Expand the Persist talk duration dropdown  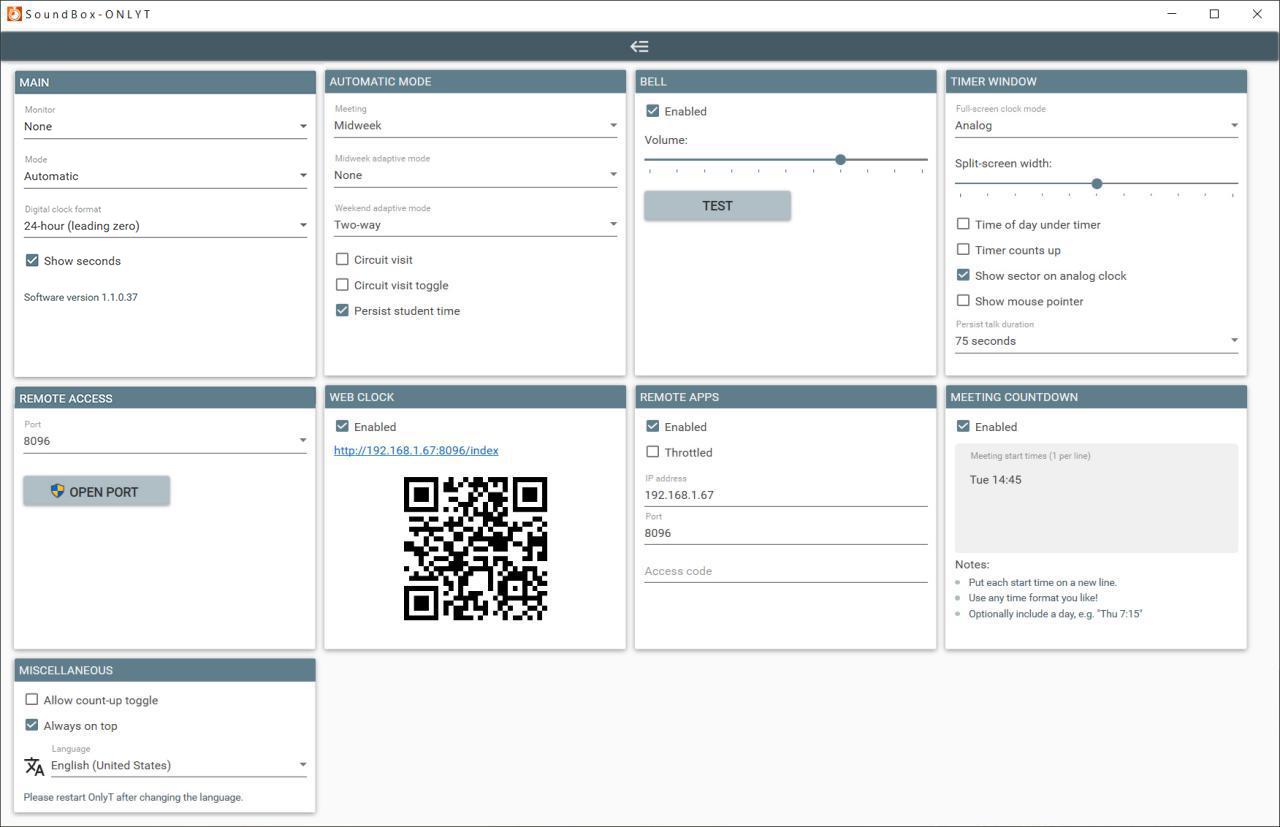[1233, 339]
